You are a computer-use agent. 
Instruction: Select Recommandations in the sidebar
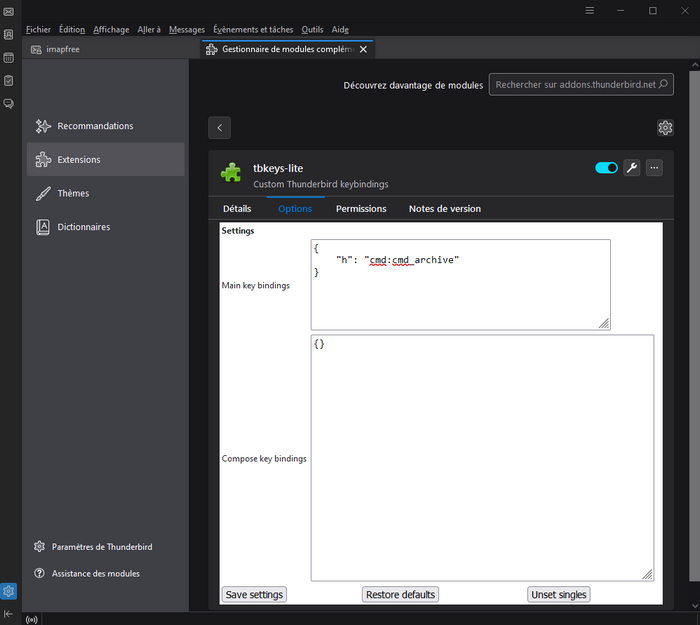(x=105, y=126)
